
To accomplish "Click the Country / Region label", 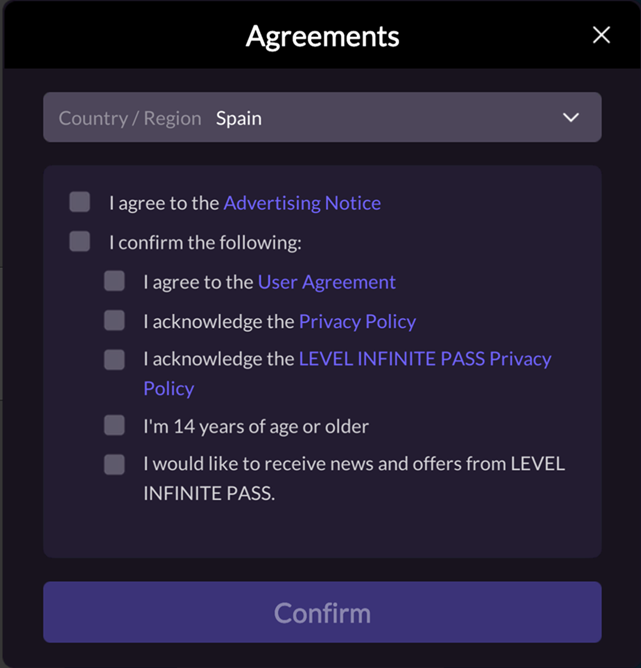I will pyautogui.click(x=130, y=118).
